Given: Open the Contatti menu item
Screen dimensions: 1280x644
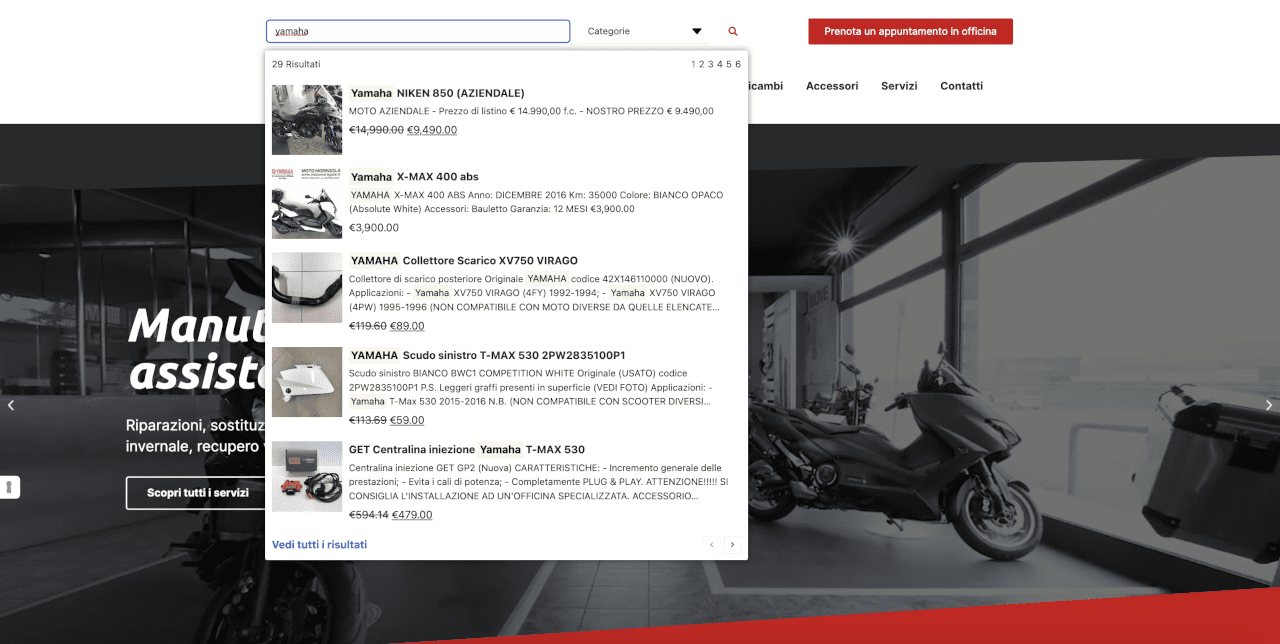Looking at the screenshot, I should pyautogui.click(x=961, y=86).
